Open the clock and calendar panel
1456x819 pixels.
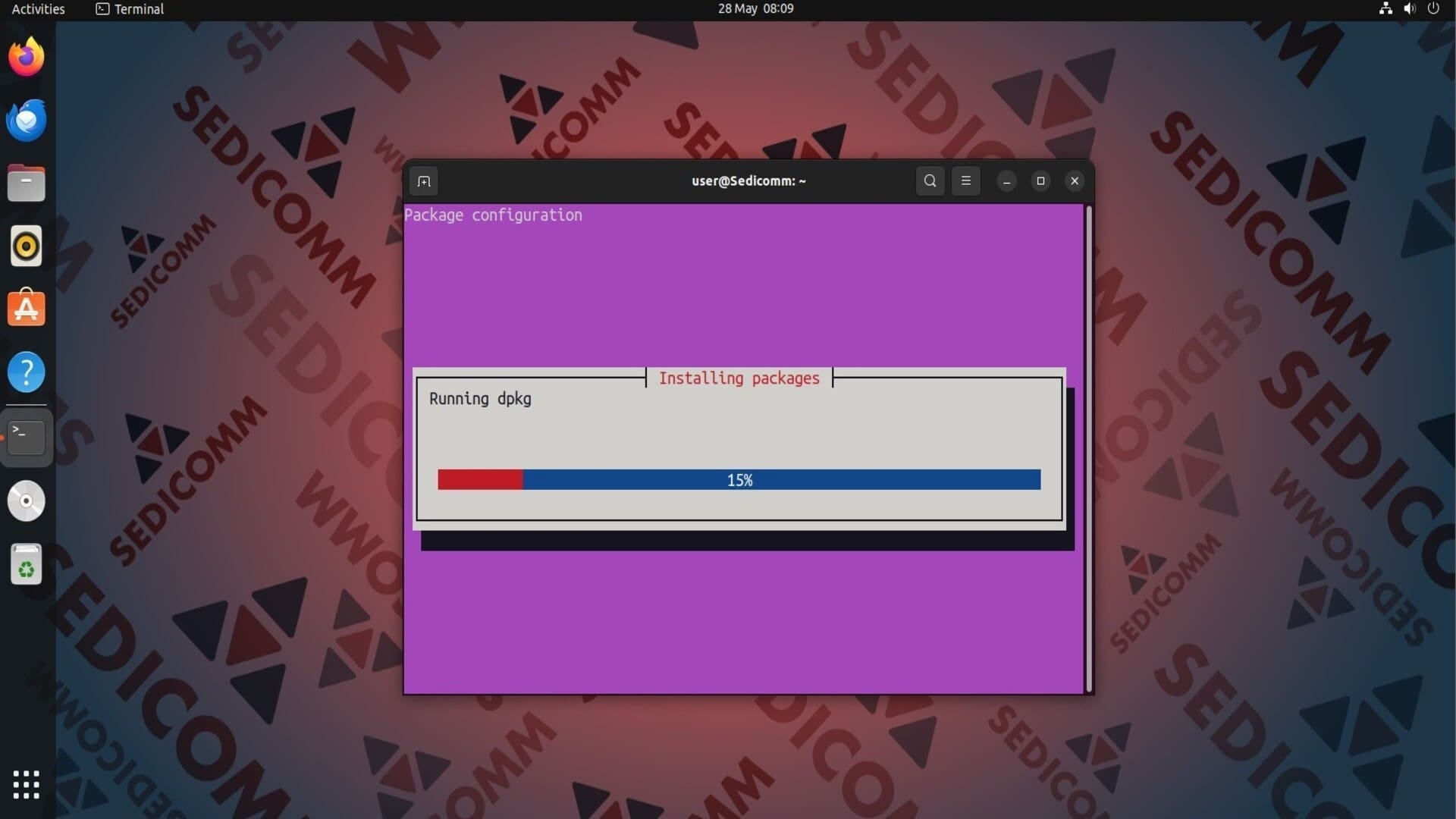755,9
